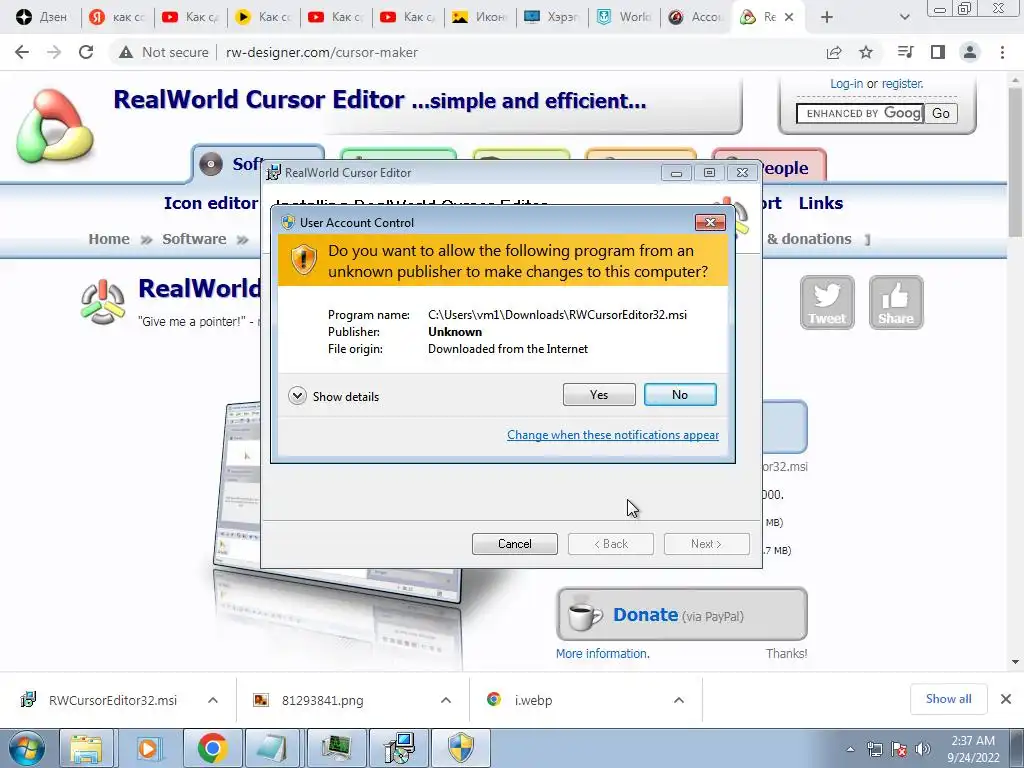Go to Software breadcrumb
The width and height of the screenshot is (1024, 768).
[194, 239]
